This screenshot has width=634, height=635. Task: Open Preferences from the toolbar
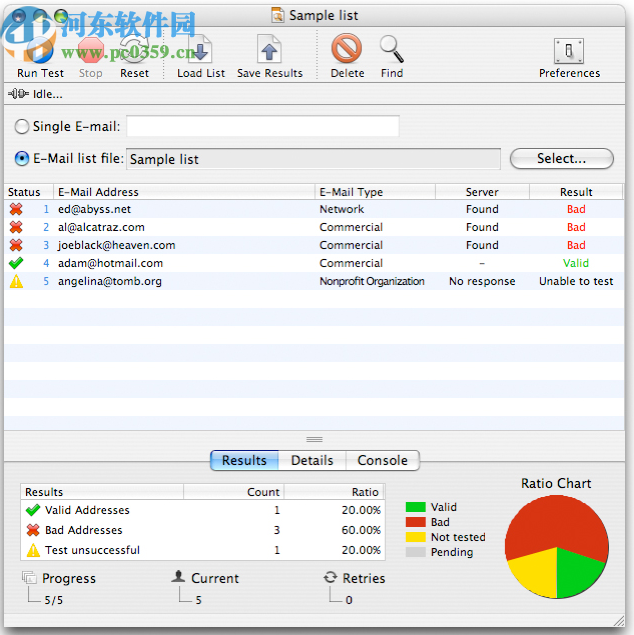(x=569, y=51)
